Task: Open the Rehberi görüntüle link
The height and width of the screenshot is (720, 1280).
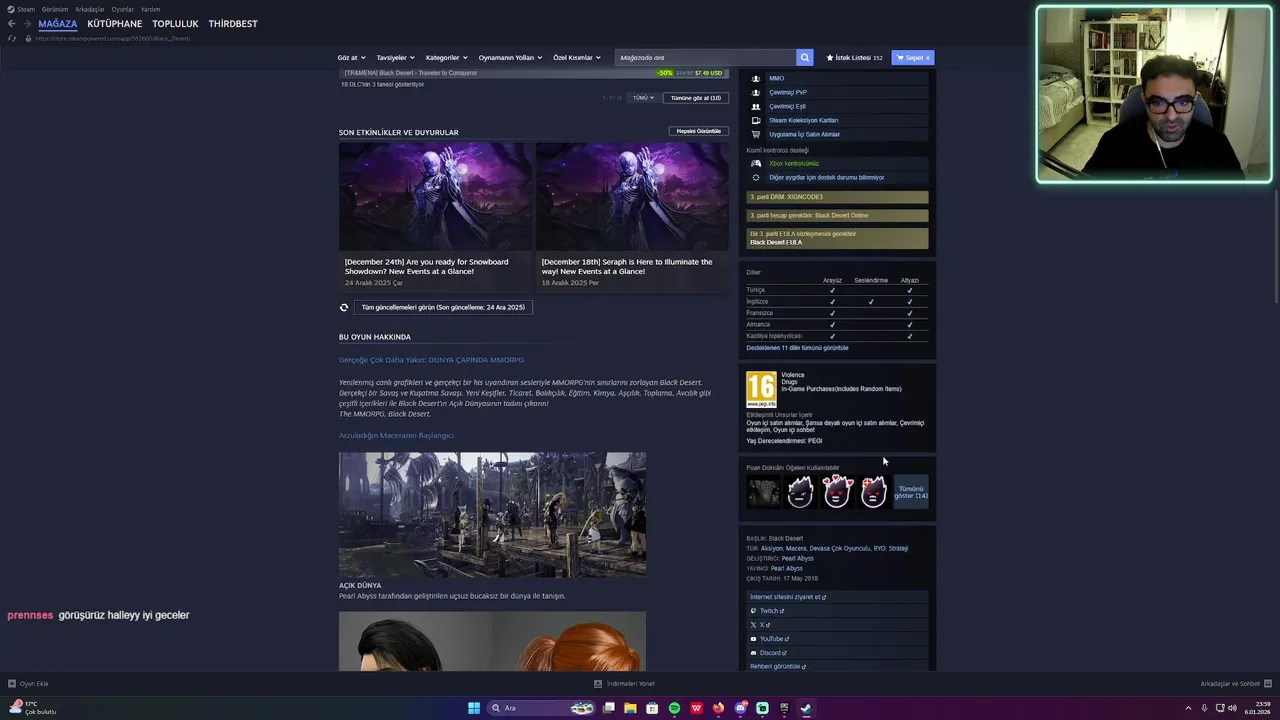Action: pyautogui.click(x=778, y=667)
